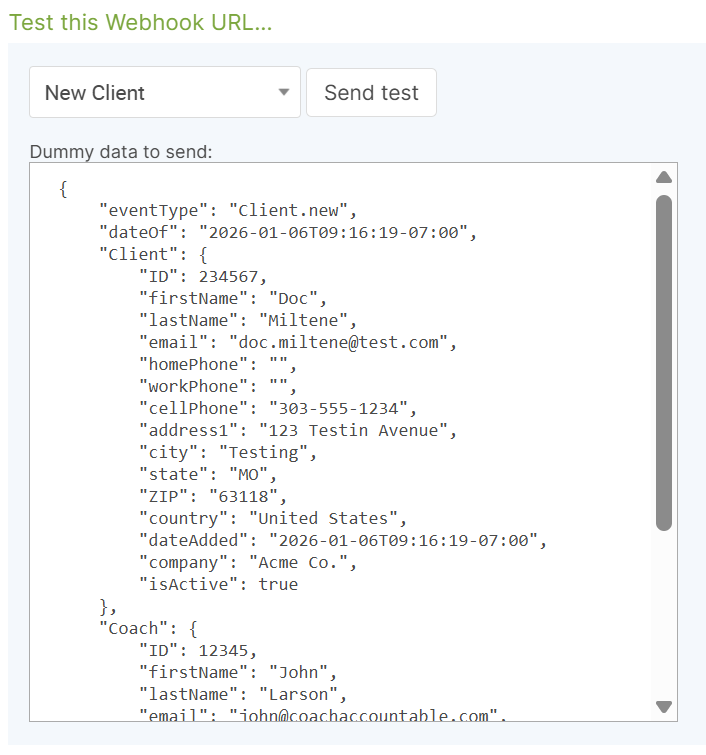Screen dimensions: 706x755
Task: Click the "ID": 234567 line
Action: pyautogui.click(x=203, y=276)
